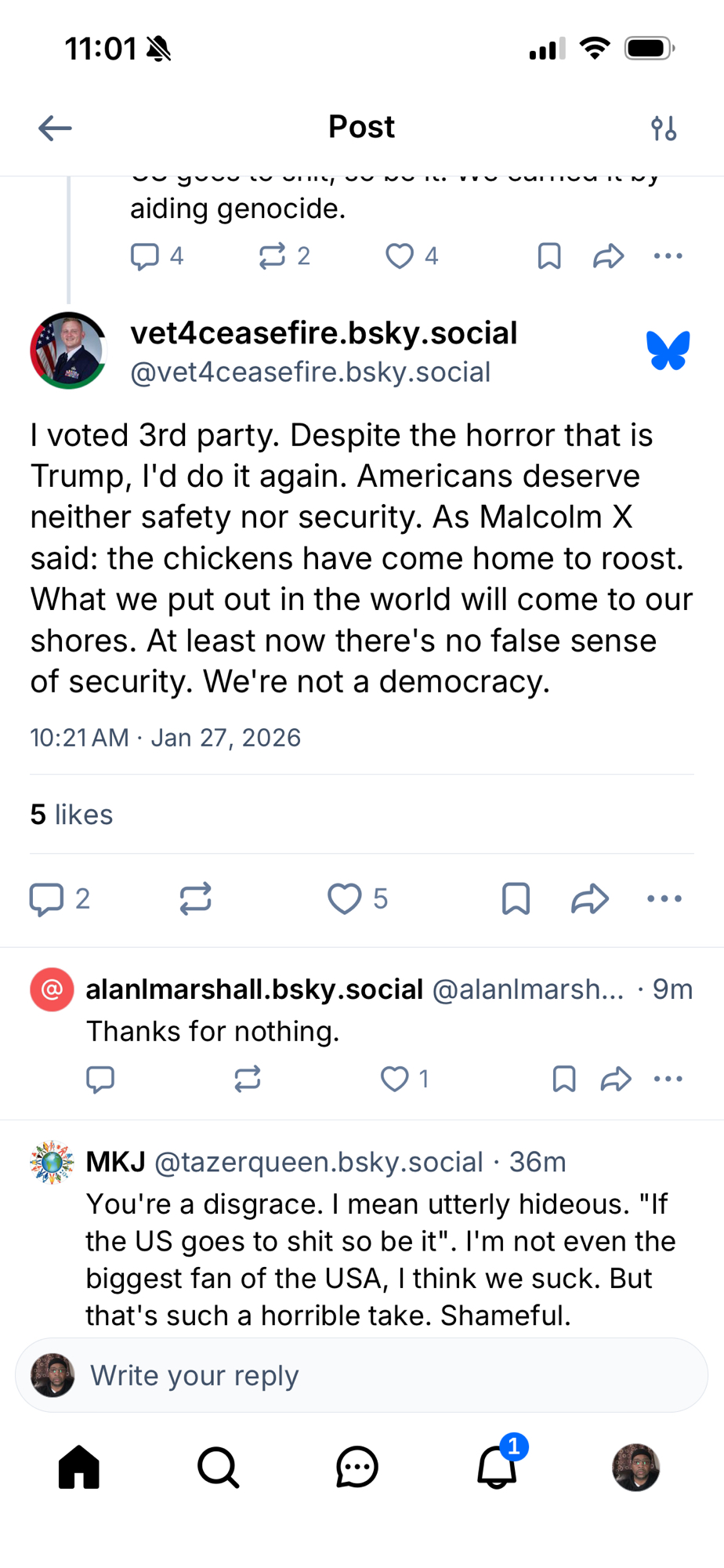Share the main vet4ceasefire post

click(590, 898)
